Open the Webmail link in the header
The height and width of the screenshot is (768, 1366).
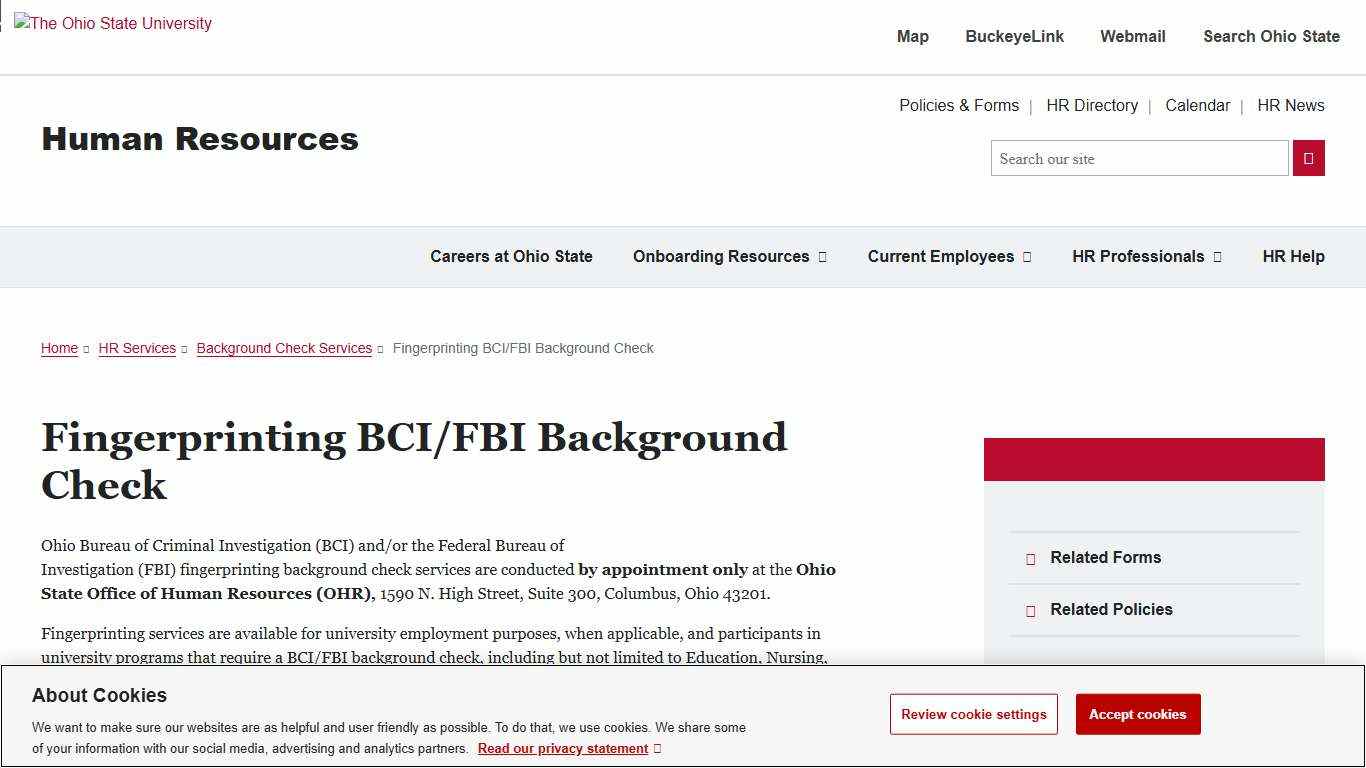pos(1132,36)
